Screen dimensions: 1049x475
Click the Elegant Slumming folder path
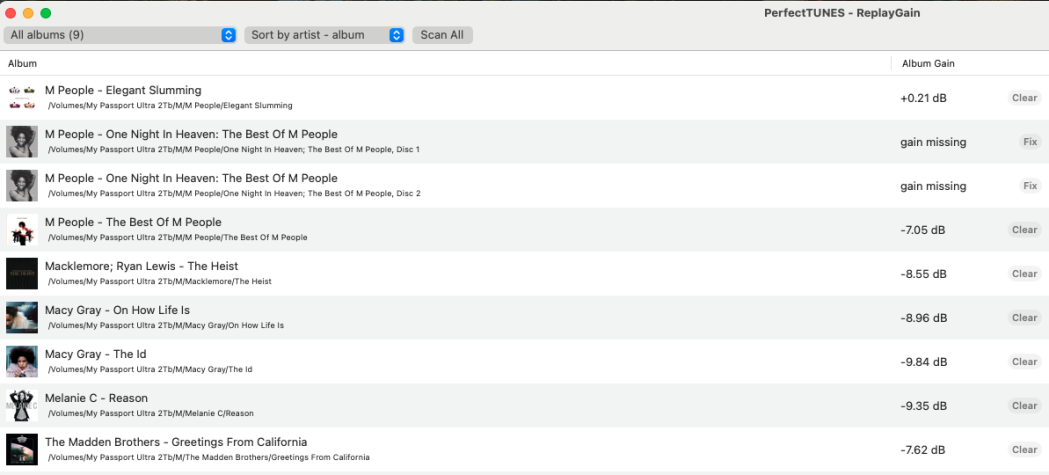point(170,106)
